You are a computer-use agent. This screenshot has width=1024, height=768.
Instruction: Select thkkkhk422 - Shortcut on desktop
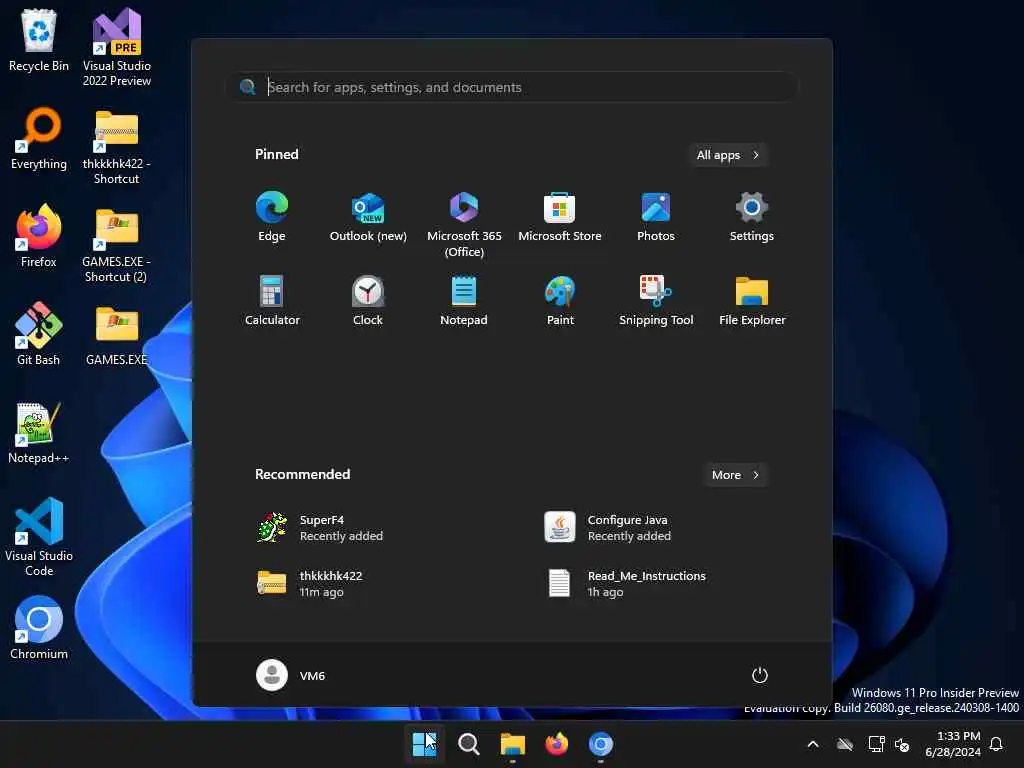pyautogui.click(x=116, y=147)
